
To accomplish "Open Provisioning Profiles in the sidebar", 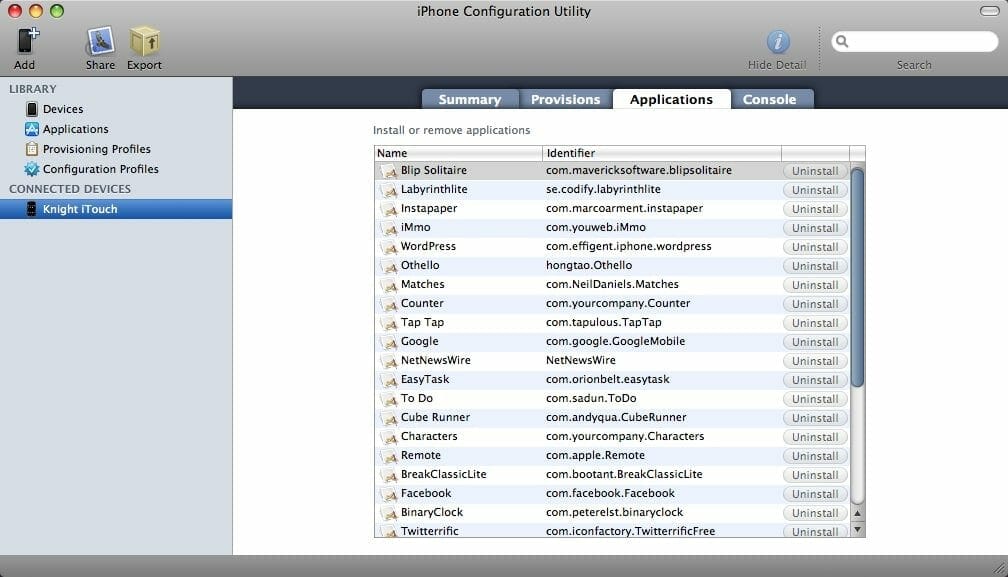I will point(96,149).
